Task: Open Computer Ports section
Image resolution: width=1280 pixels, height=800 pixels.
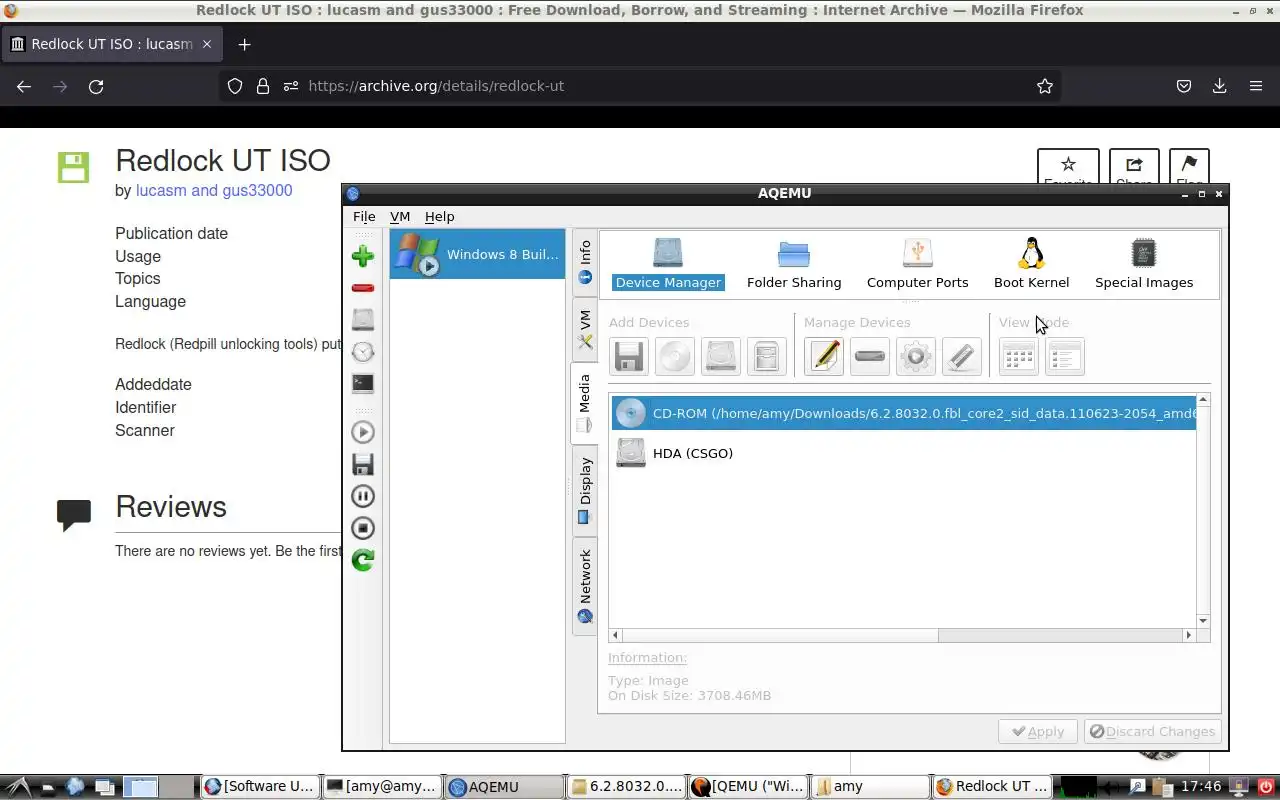Action: point(917,264)
